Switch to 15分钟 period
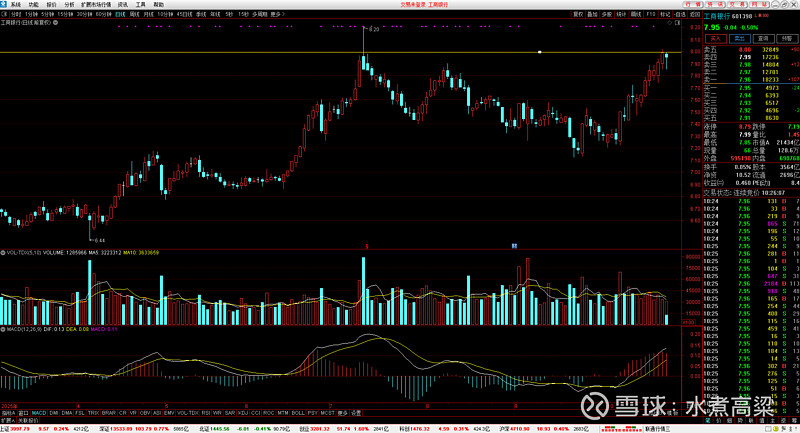This screenshot has height=433, width=800. 65,14
